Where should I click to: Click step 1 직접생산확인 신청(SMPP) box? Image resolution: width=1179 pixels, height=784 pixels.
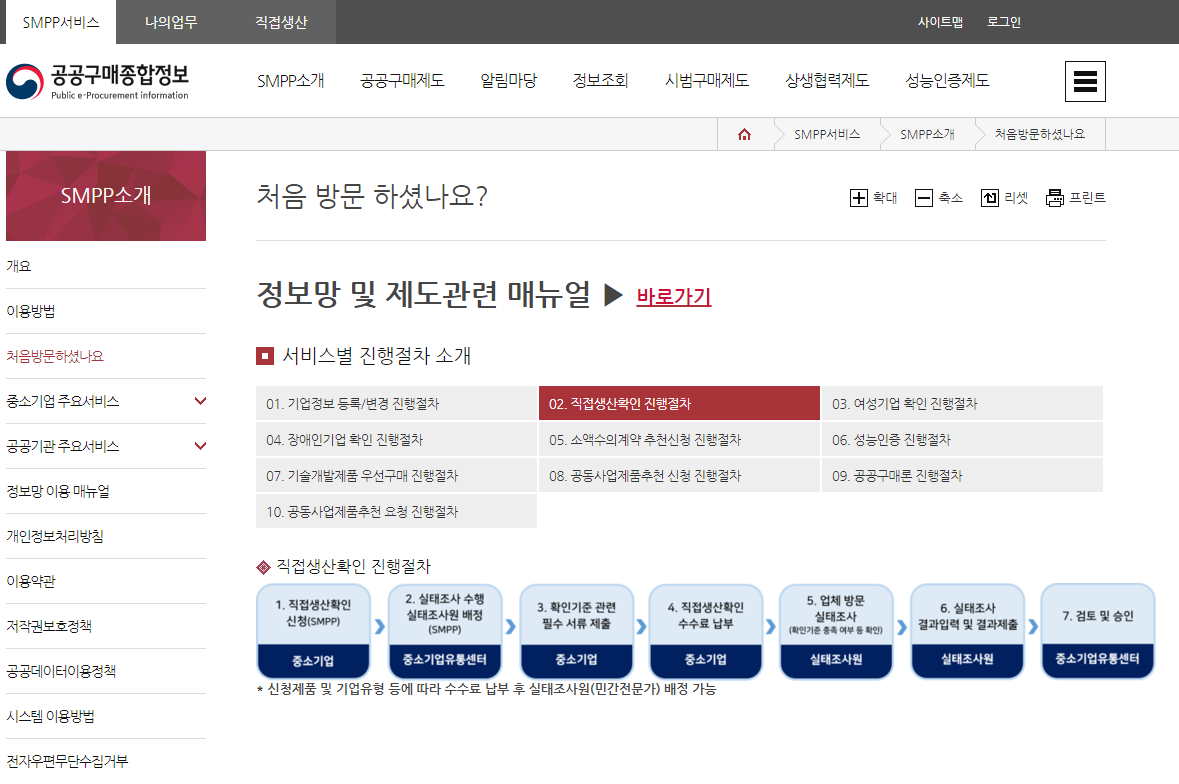pos(314,631)
